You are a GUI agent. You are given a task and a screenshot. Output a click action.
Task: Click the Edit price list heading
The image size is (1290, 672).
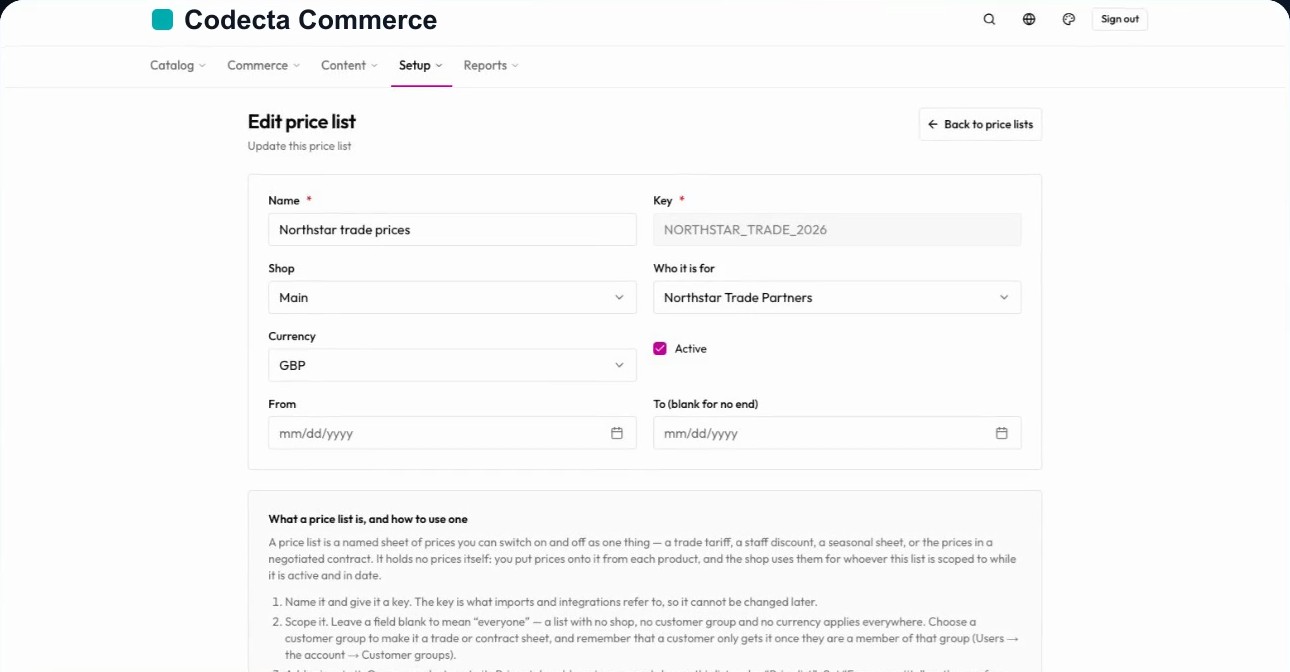[302, 121]
